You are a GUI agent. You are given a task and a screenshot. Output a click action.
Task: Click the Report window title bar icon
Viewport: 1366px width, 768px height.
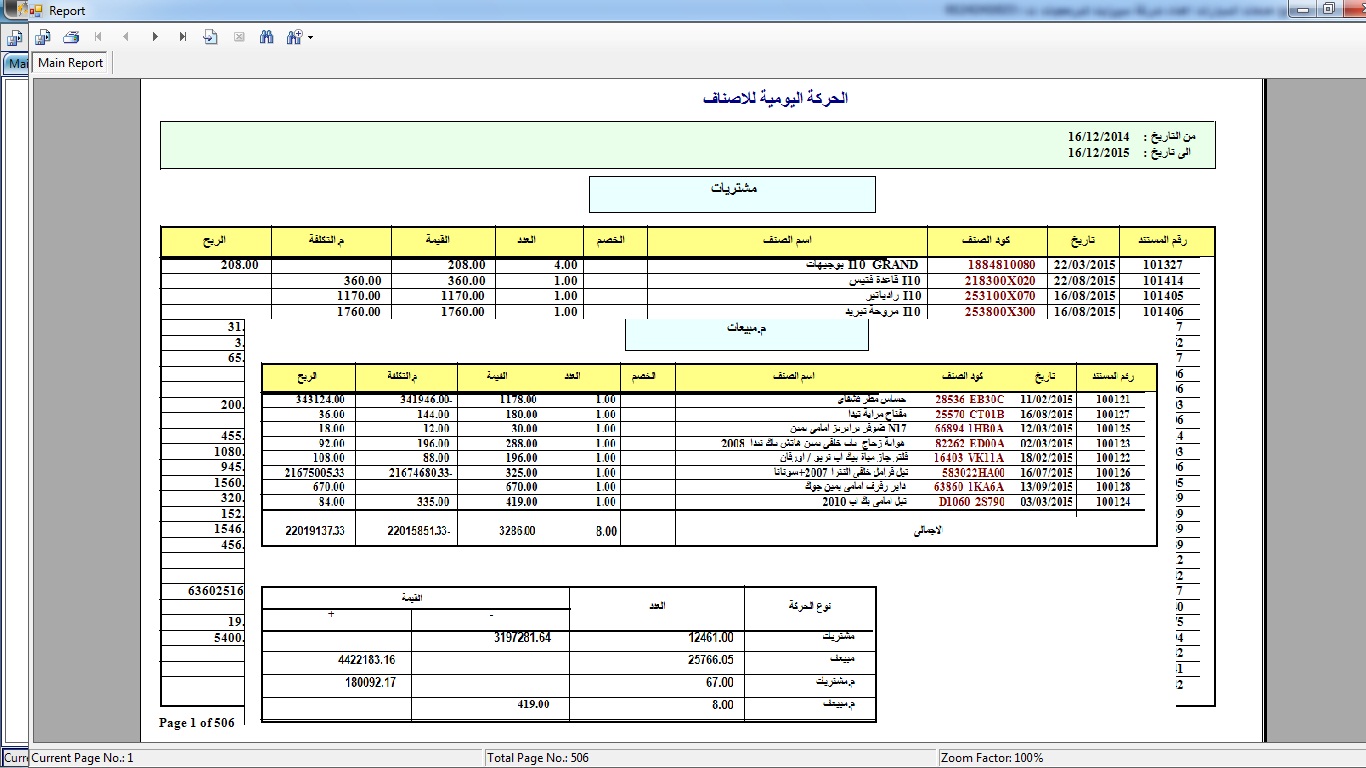tap(36, 11)
